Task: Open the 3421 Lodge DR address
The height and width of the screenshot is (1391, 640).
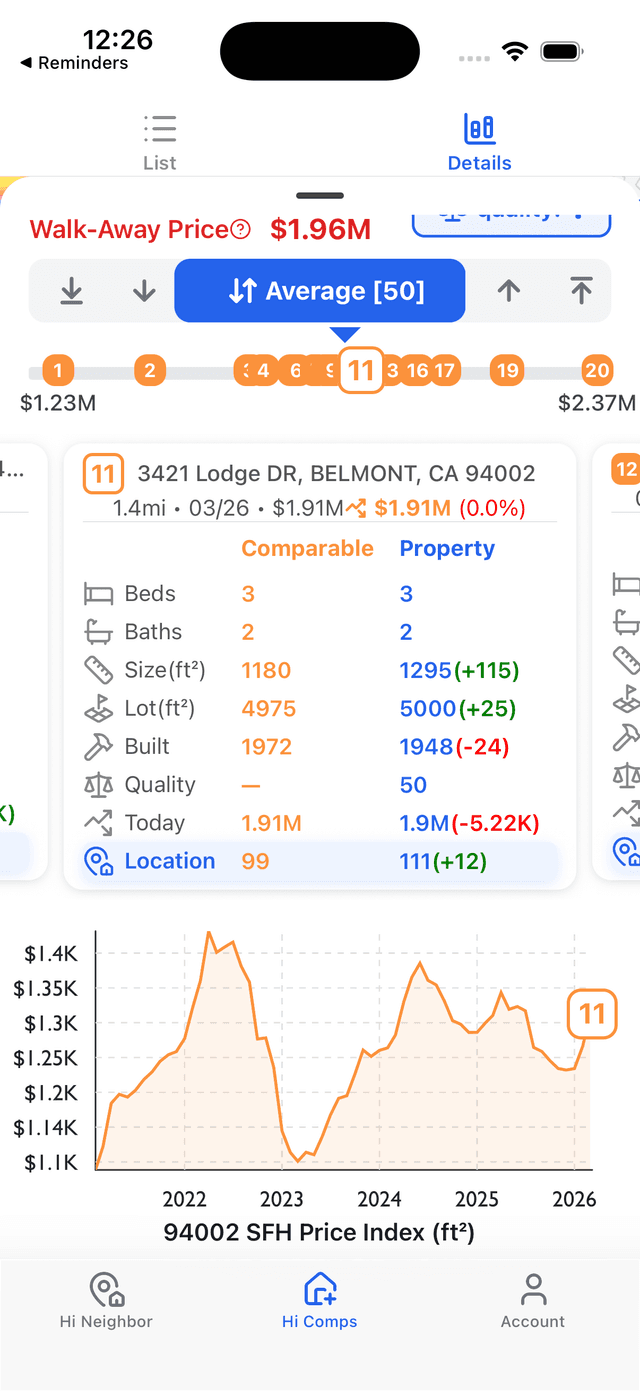Action: click(336, 473)
